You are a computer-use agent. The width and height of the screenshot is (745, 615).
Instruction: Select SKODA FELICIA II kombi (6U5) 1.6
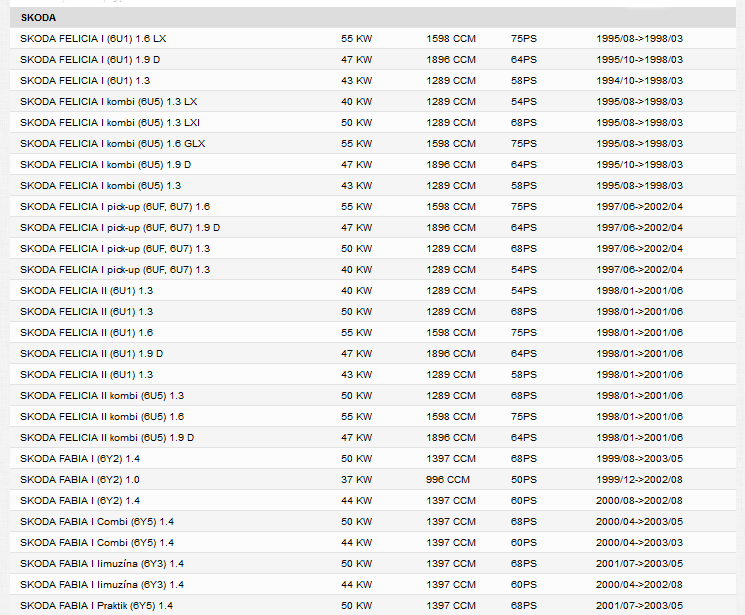(x=102, y=417)
